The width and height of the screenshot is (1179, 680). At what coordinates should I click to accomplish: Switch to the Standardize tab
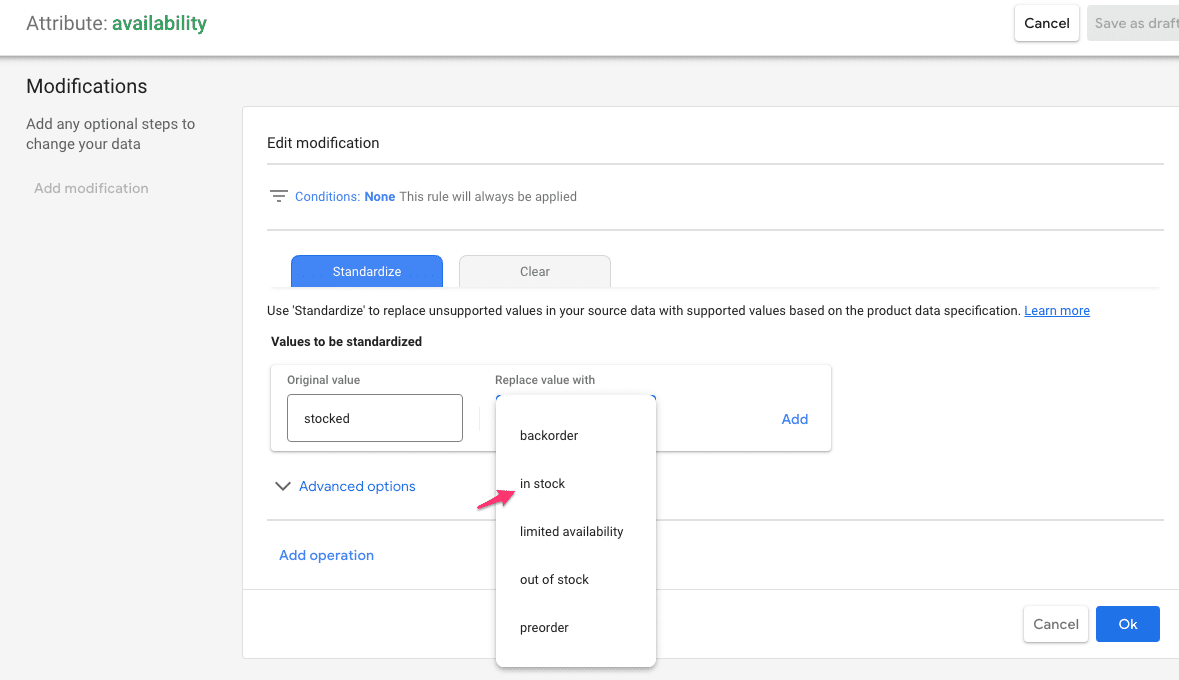click(x=366, y=271)
